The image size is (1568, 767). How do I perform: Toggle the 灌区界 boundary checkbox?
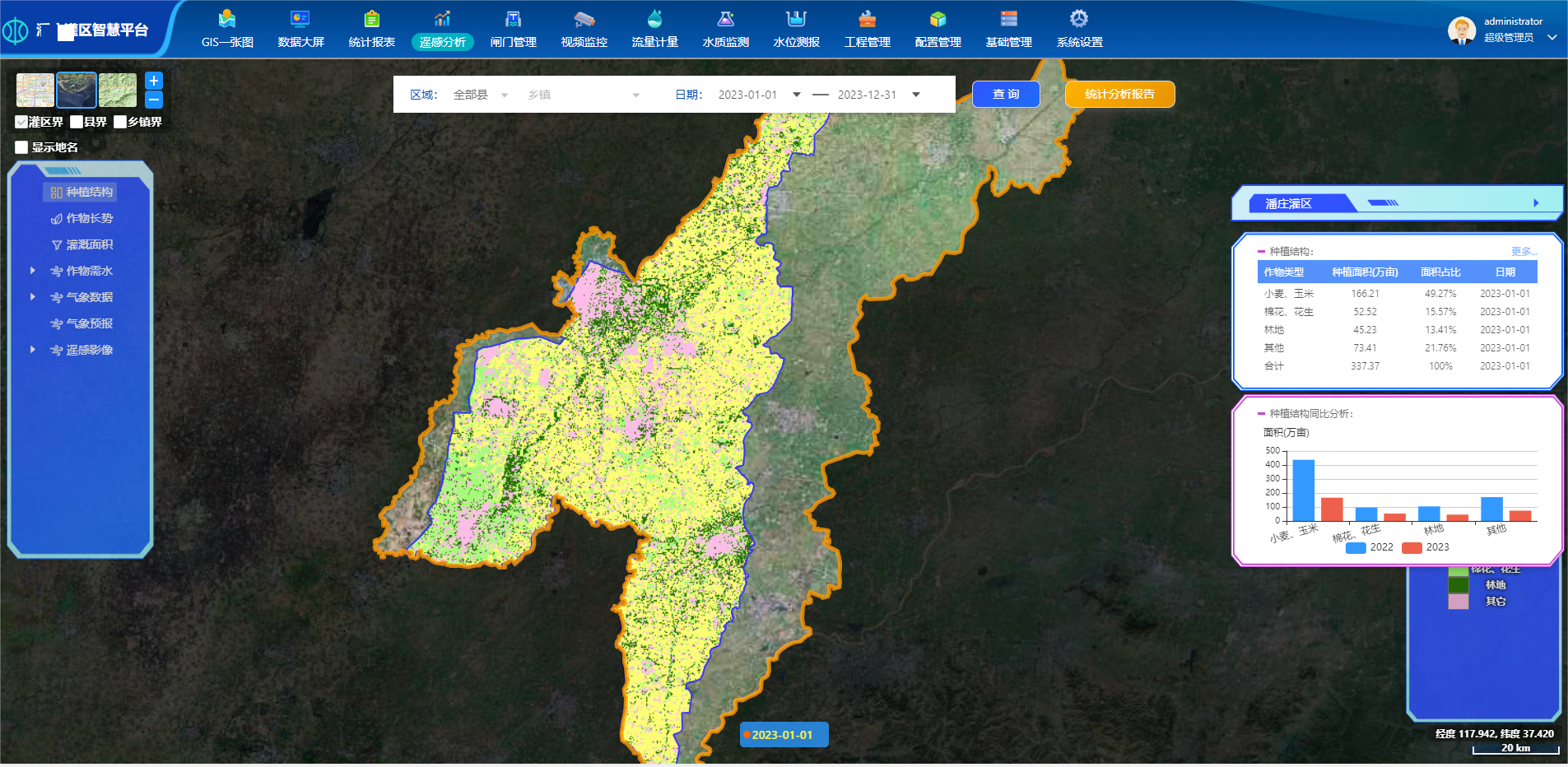click(21, 122)
